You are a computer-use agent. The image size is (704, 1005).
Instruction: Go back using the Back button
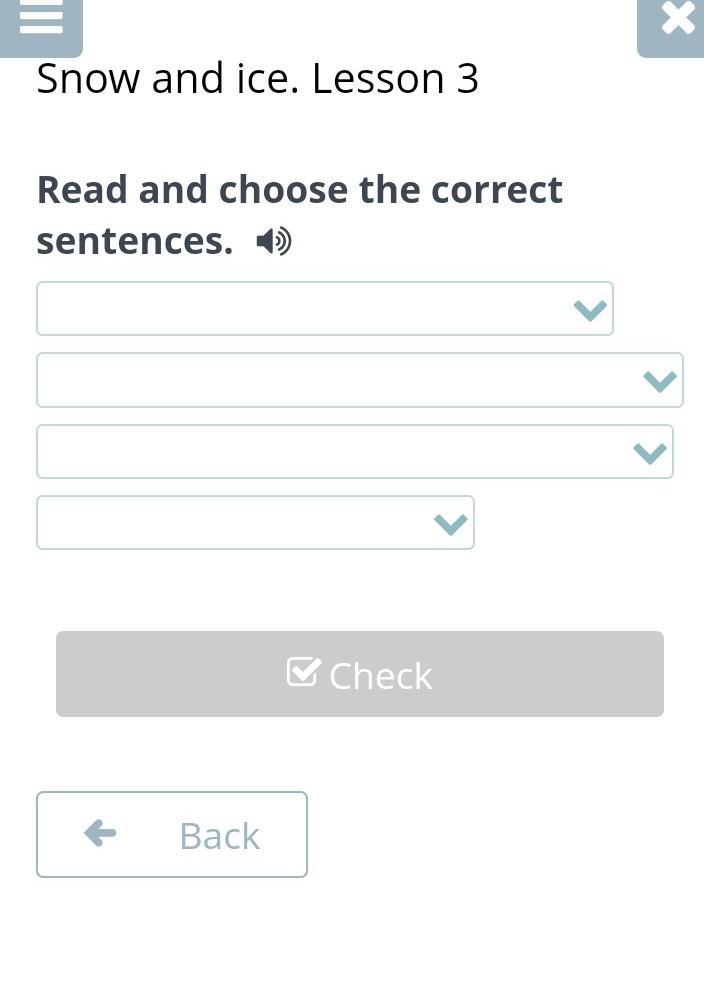tap(172, 835)
